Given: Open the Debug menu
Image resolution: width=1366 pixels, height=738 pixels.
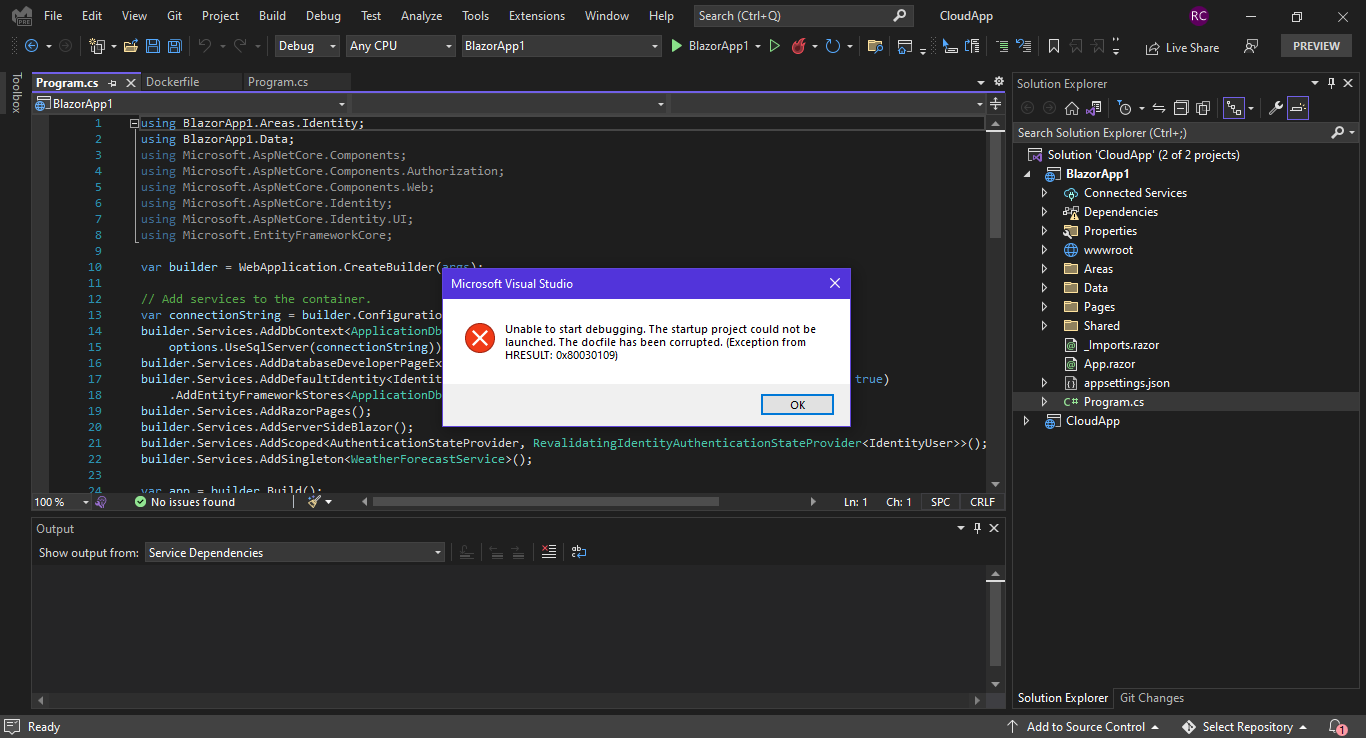Looking at the screenshot, I should 323,16.
